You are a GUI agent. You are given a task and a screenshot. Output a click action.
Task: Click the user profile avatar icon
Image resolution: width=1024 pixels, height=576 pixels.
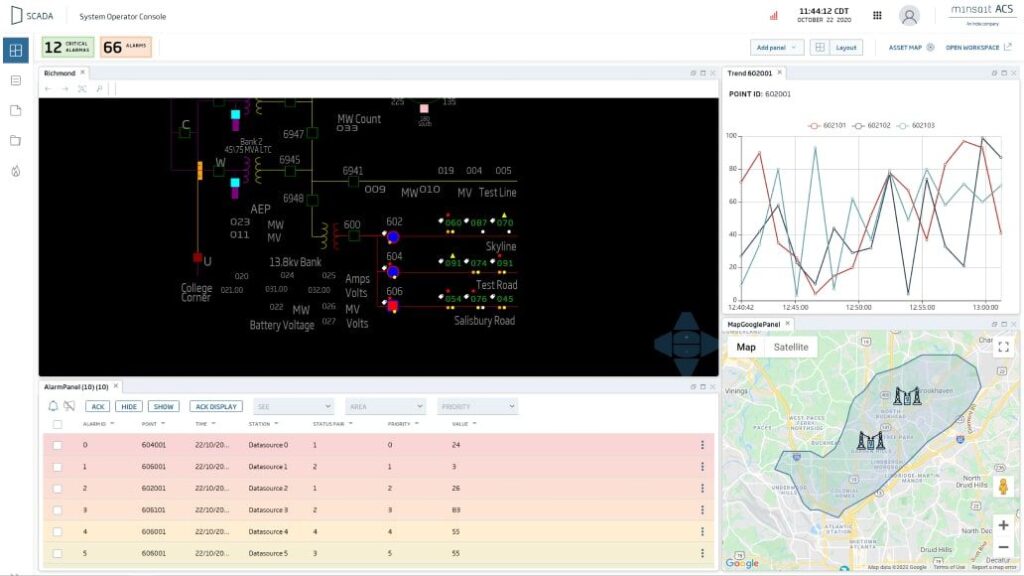pyautogui.click(x=909, y=16)
